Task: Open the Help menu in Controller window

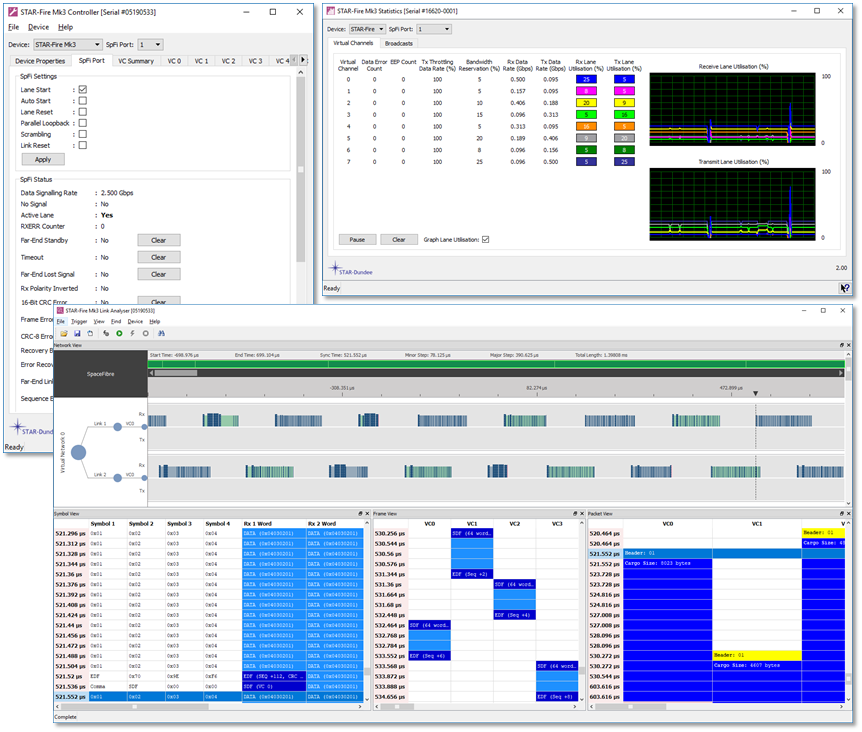Action: 65,27
